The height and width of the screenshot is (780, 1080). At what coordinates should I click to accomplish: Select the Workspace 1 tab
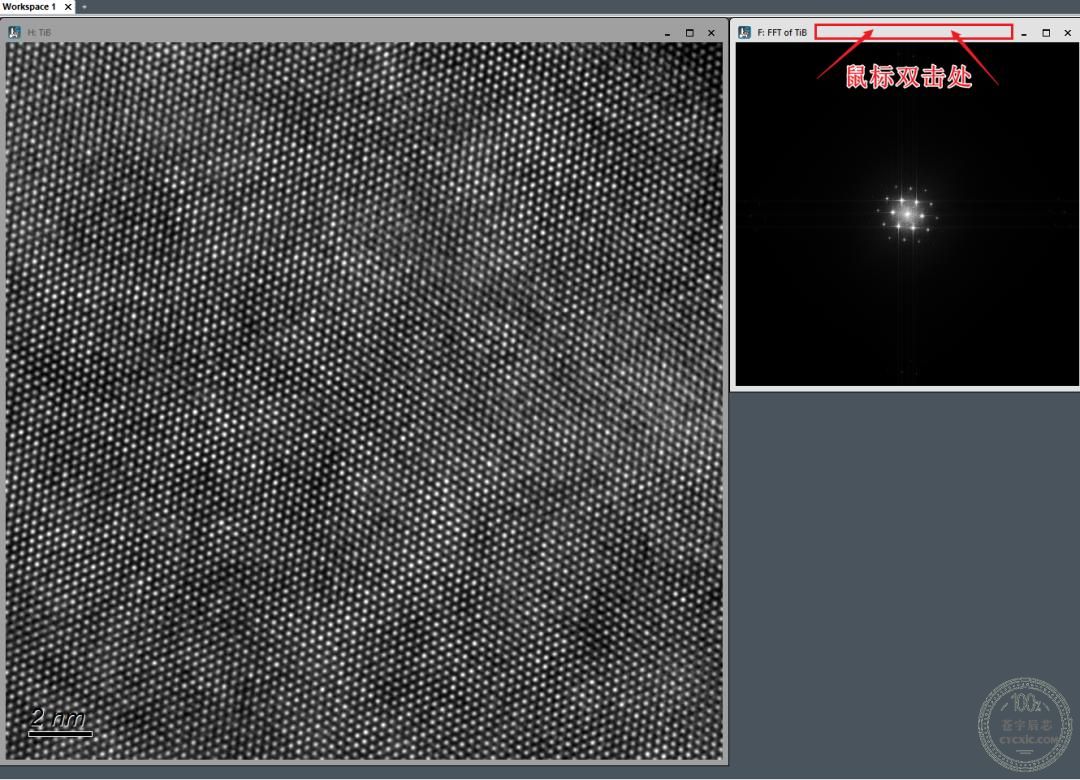[x=29, y=6]
